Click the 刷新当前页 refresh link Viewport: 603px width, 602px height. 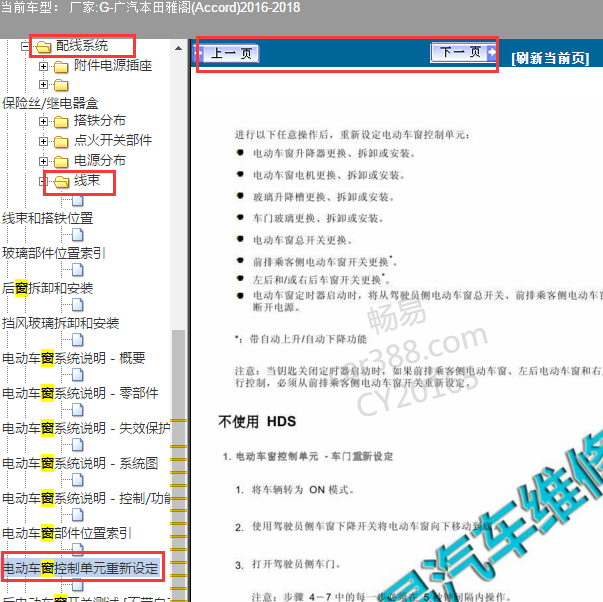(550, 58)
